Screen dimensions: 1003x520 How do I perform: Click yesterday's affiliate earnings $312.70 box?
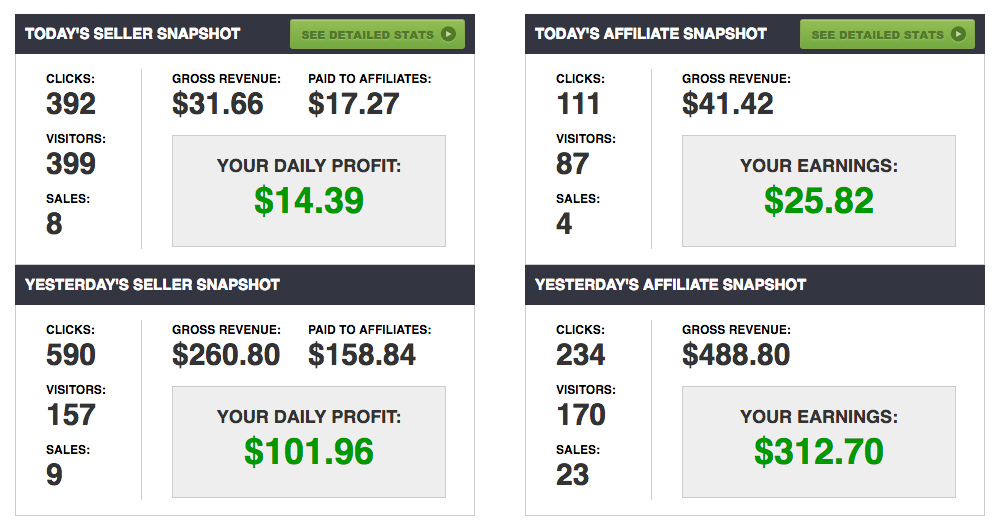819,442
